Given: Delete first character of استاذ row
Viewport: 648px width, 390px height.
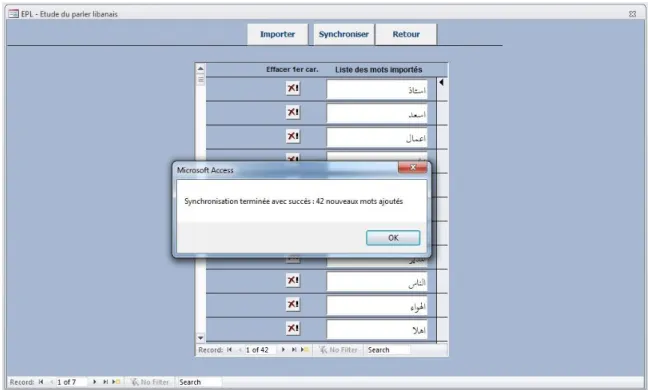Looking at the screenshot, I should click(x=293, y=88).
